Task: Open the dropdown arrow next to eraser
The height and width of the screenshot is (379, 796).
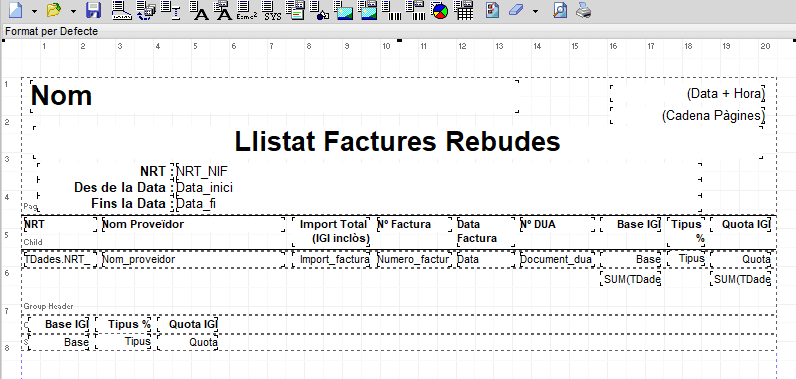Action: click(x=535, y=11)
